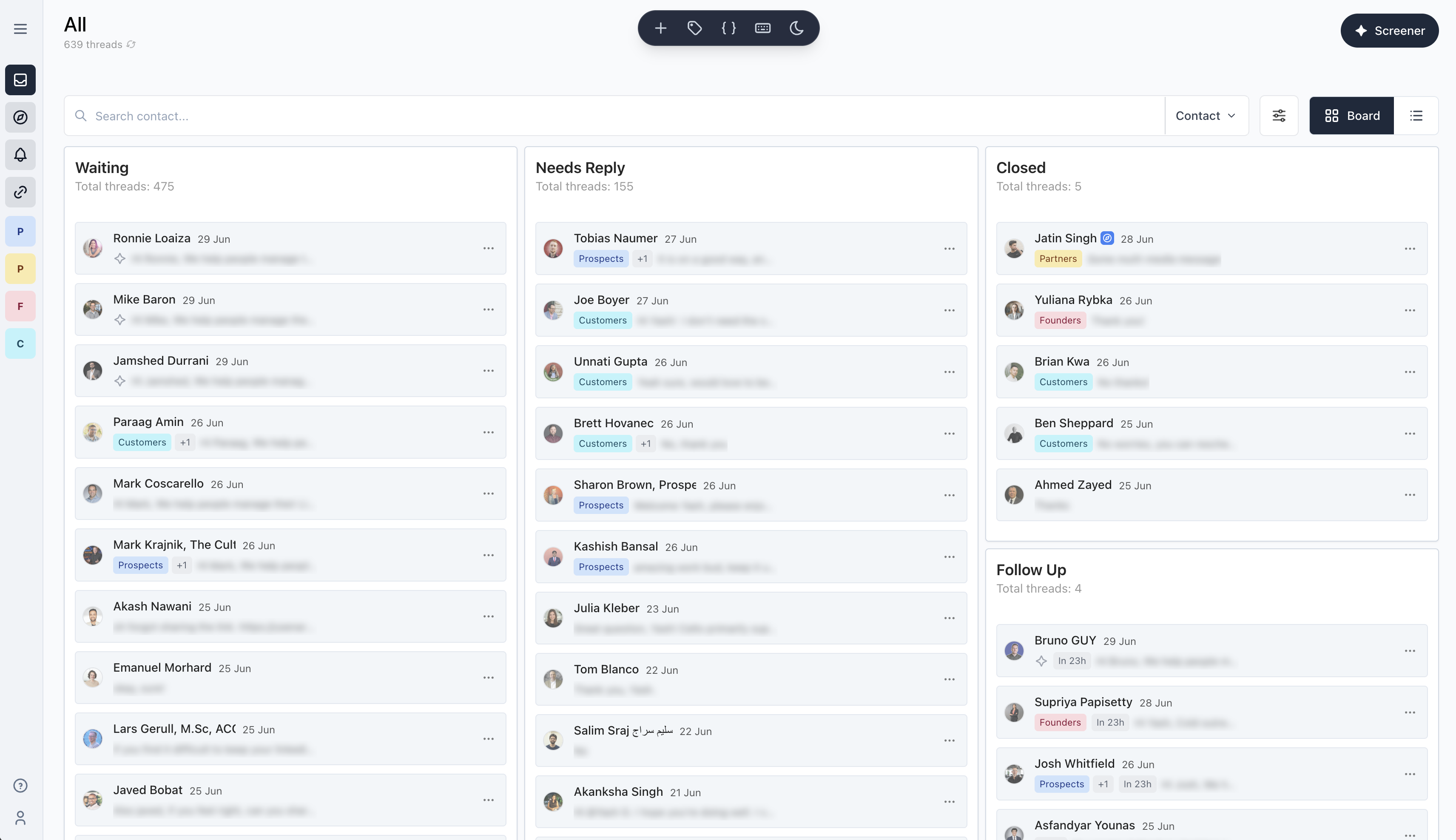
Task: Click the curly braces variables icon
Action: tap(729, 28)
